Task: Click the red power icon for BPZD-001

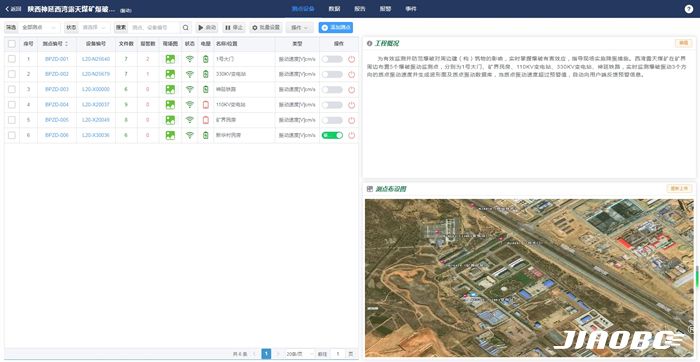Action: (351, 59)
